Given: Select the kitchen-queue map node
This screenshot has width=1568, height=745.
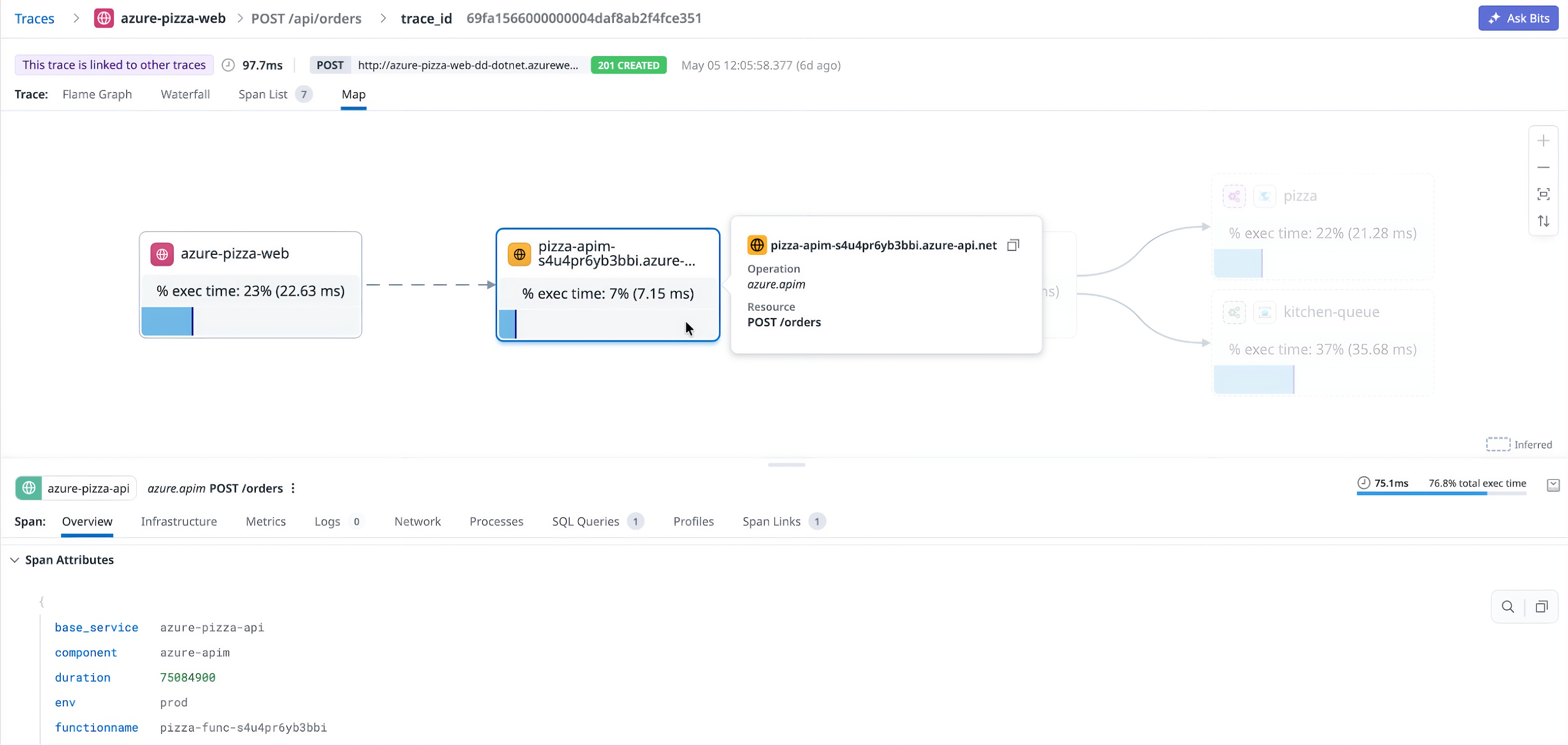Looking at the screenshot, I should pyautogui.click(x=1322, y=343).
